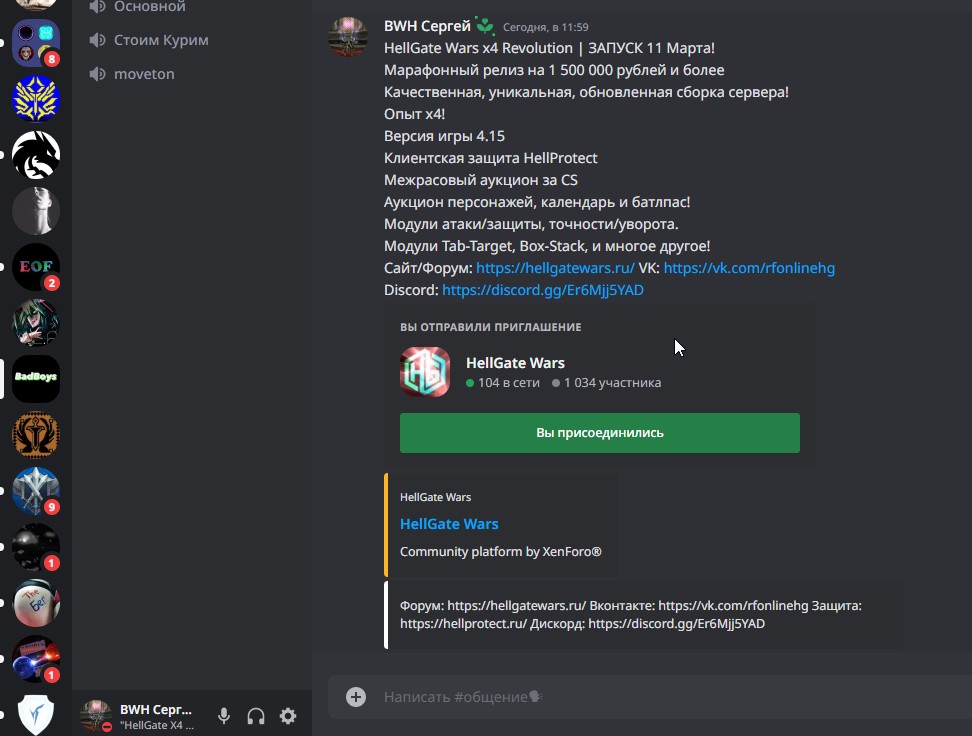
Task: Open the discord.gg/Er6Mjj5YAD invite link
Action: (542, 290)
